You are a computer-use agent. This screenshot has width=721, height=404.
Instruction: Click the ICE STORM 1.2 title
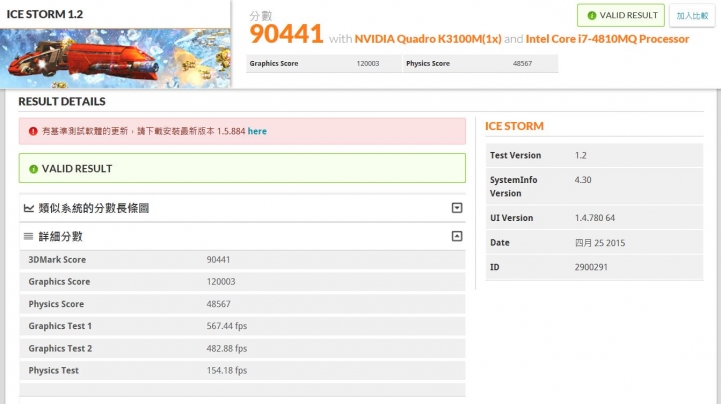click(x=45, y=14)
